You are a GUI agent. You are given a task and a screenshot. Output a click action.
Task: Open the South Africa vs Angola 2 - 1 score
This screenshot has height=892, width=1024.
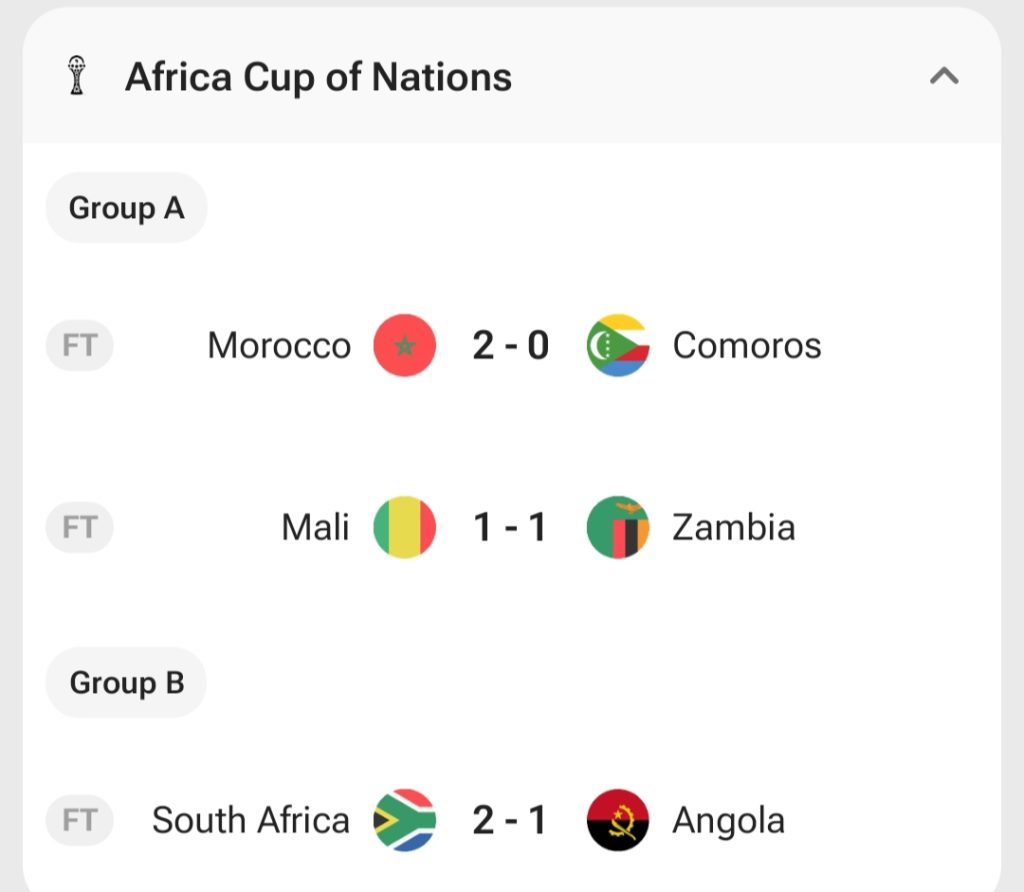point(510,821)
